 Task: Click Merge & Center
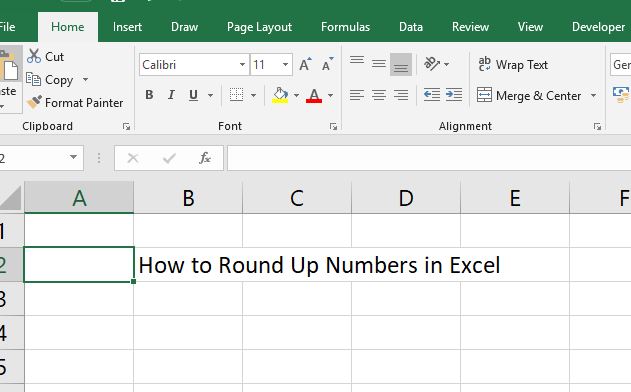click(529, 96)
